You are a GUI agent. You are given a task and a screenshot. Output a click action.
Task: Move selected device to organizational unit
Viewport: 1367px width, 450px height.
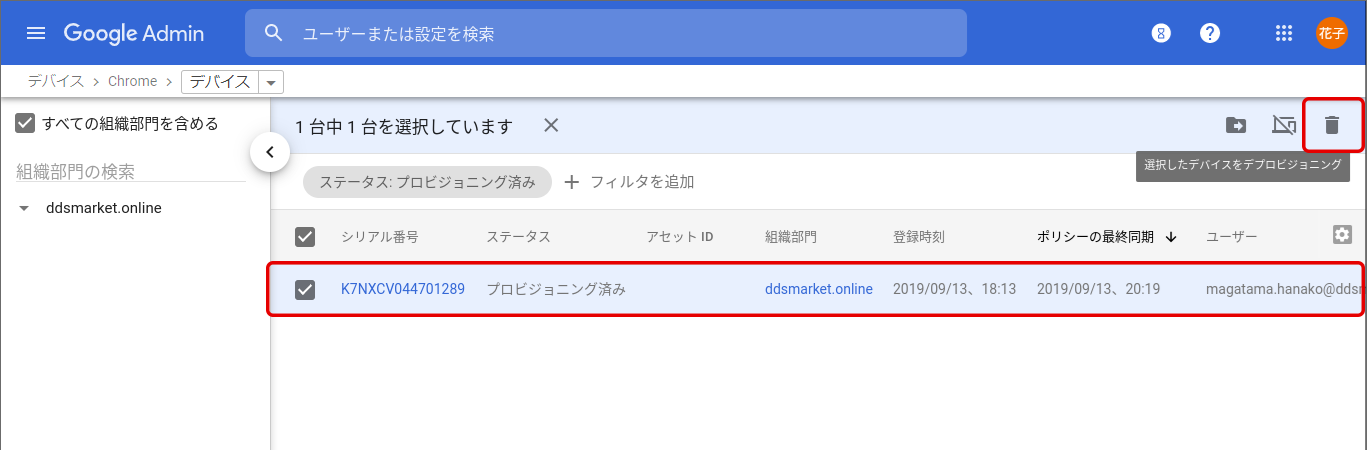point(1236,125)
